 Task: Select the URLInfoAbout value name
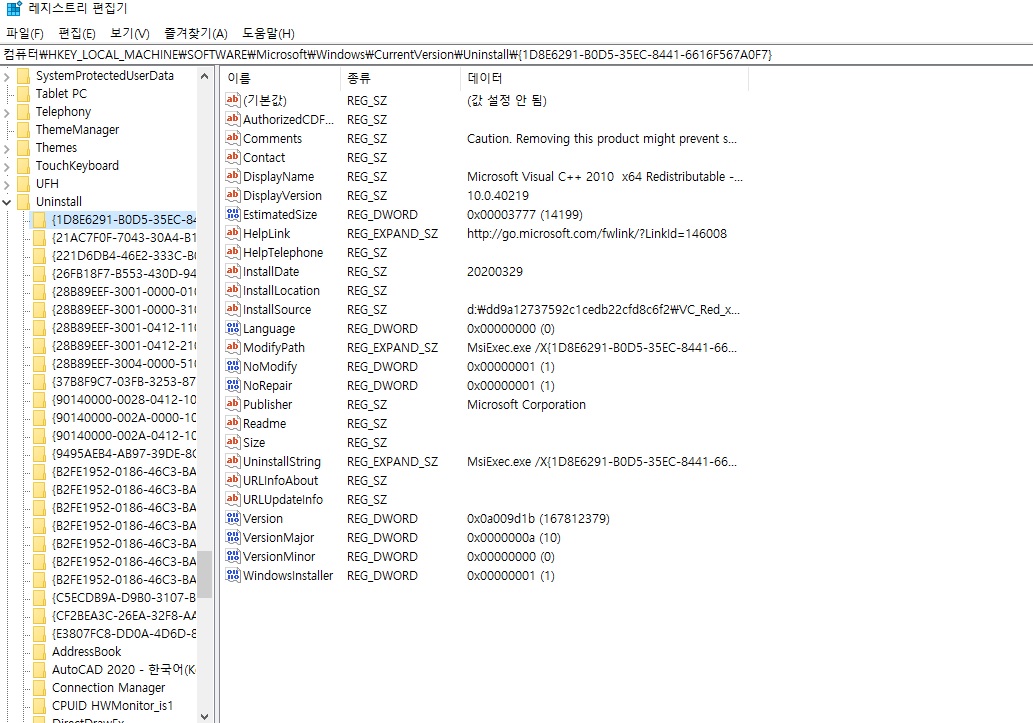pos(281,481)
